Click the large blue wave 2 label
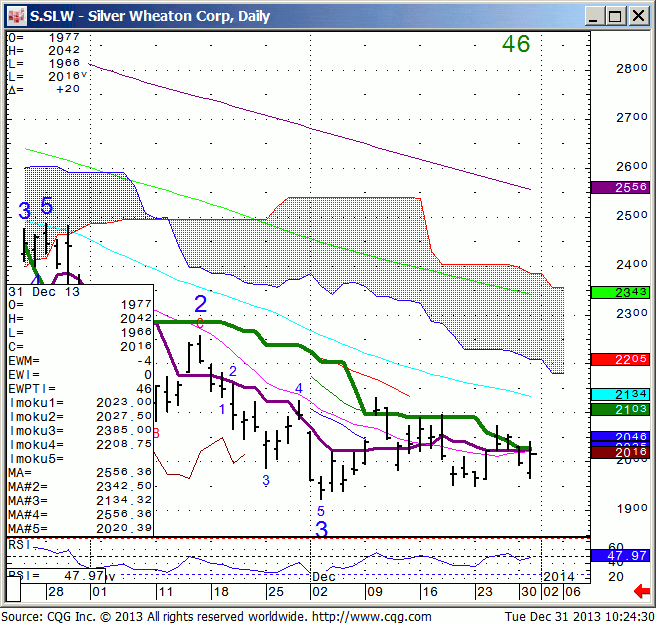The height and width of the screenshot is (624, 656). pyautogui.click(x=200, y=305)
